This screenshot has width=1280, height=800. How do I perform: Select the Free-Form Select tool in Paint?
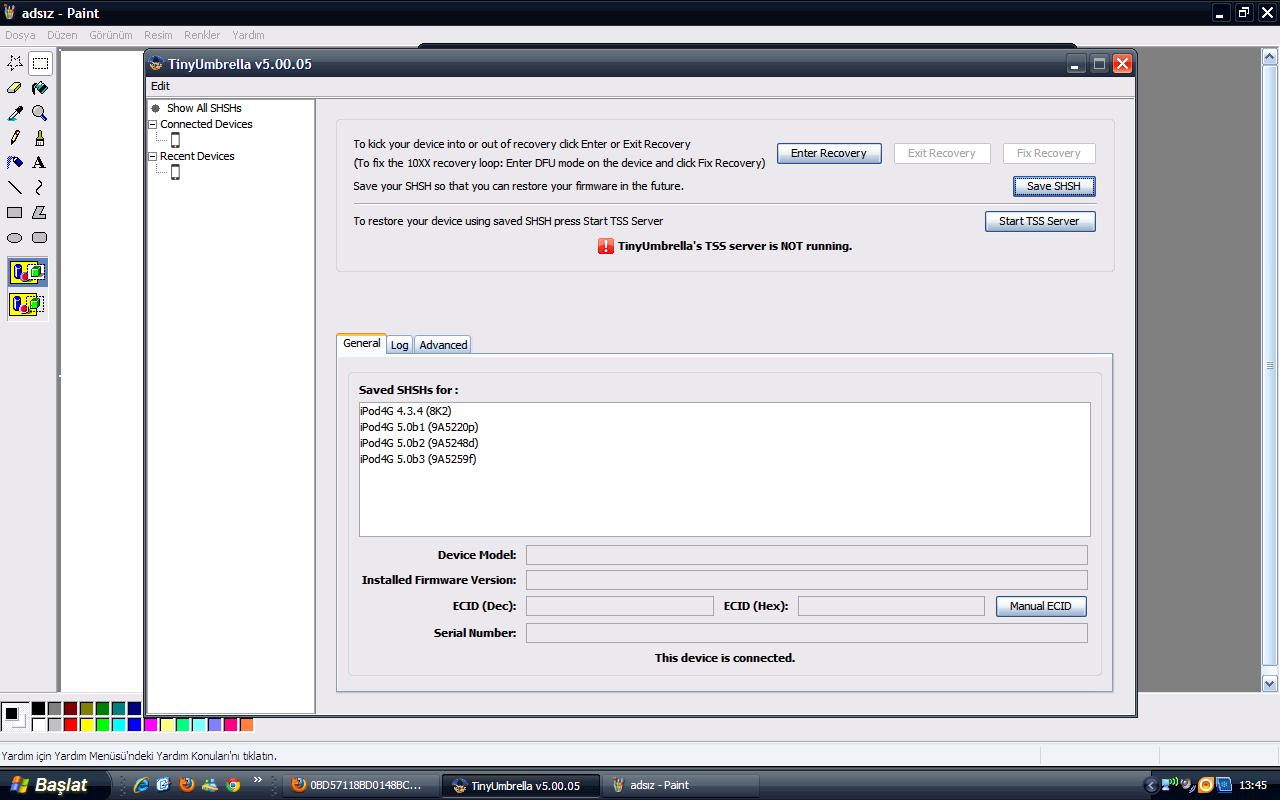click(x=15, y=63)
